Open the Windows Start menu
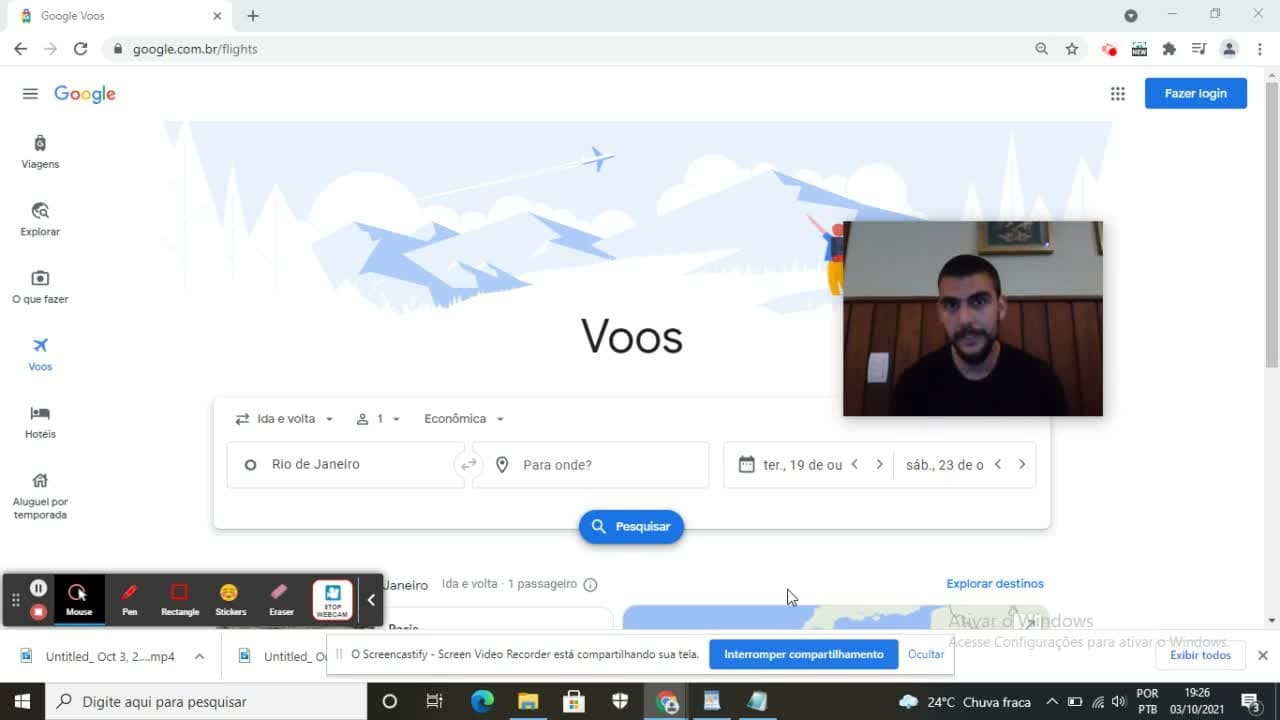 coord(22,702)
